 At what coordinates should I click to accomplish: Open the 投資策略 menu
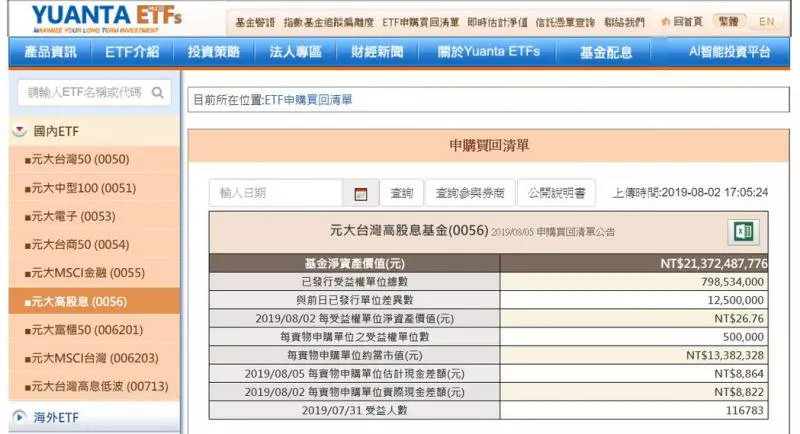pos(214,52)
